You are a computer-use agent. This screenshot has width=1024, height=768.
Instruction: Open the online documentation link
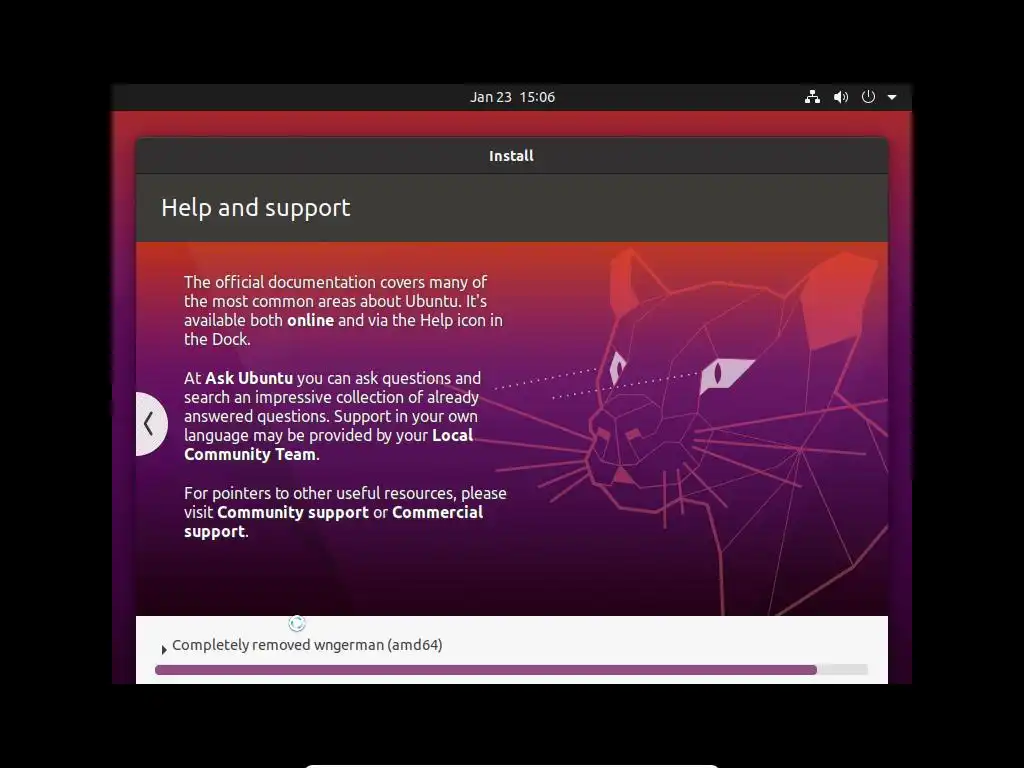pos(310,320)
